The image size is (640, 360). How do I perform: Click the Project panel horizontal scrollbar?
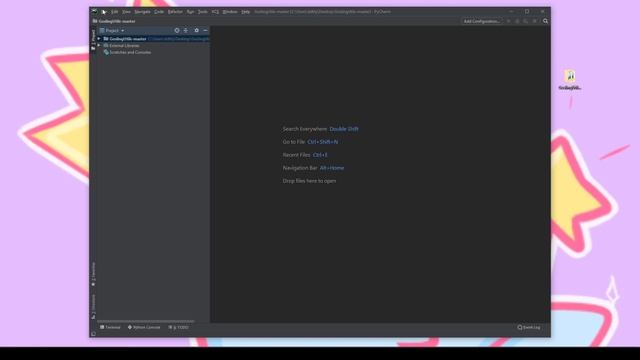tap(146, 321)
